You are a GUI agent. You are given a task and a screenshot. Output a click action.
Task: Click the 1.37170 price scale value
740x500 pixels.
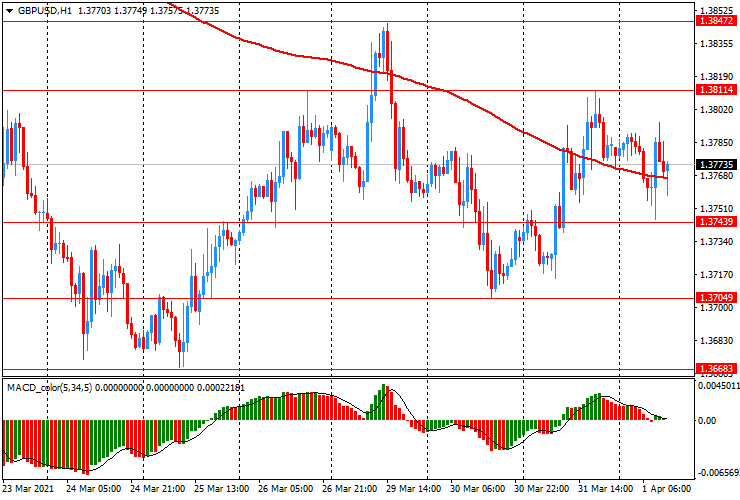(717, 275)
